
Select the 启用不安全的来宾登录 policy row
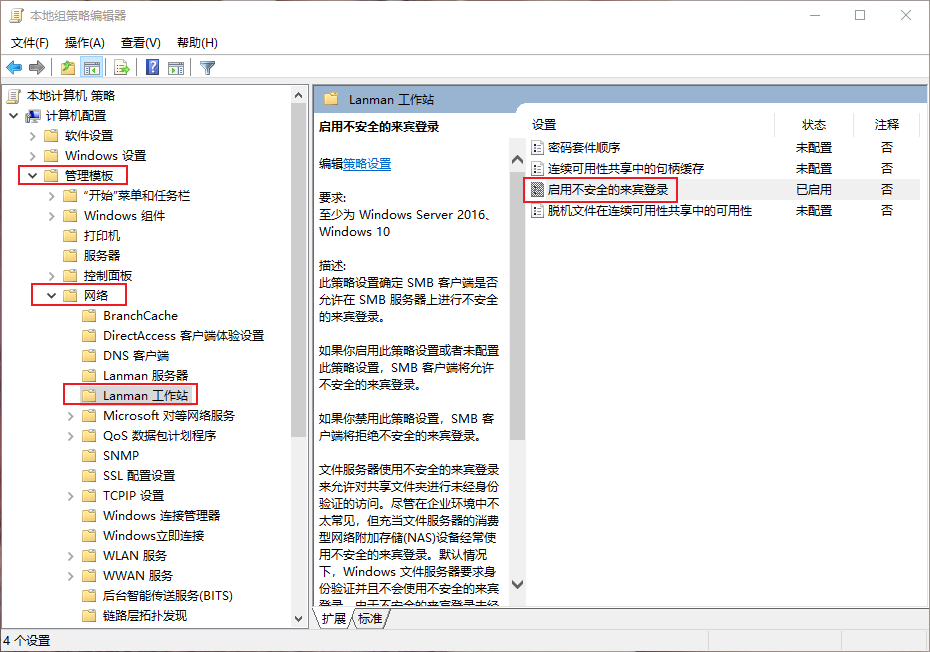[x=724, y=189]
